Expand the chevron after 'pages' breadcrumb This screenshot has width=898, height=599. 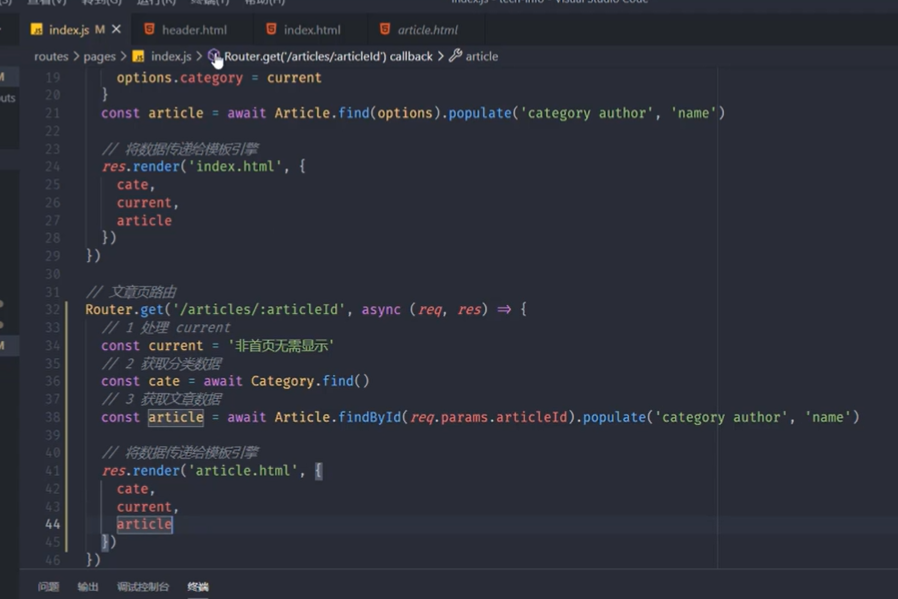(123, 57)
